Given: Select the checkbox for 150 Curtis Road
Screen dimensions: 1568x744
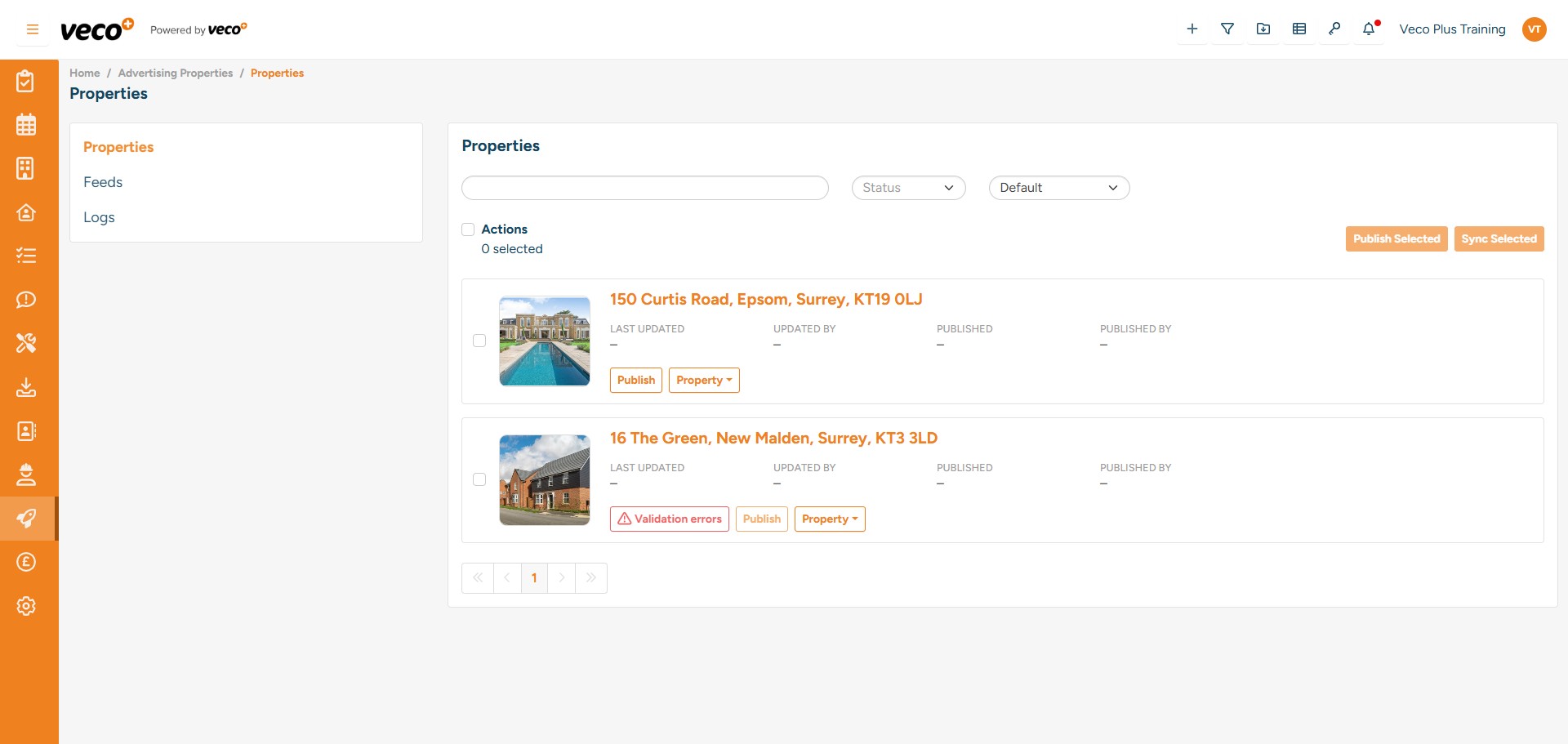Looking at the screenshot, I should [x=479, y=341].
